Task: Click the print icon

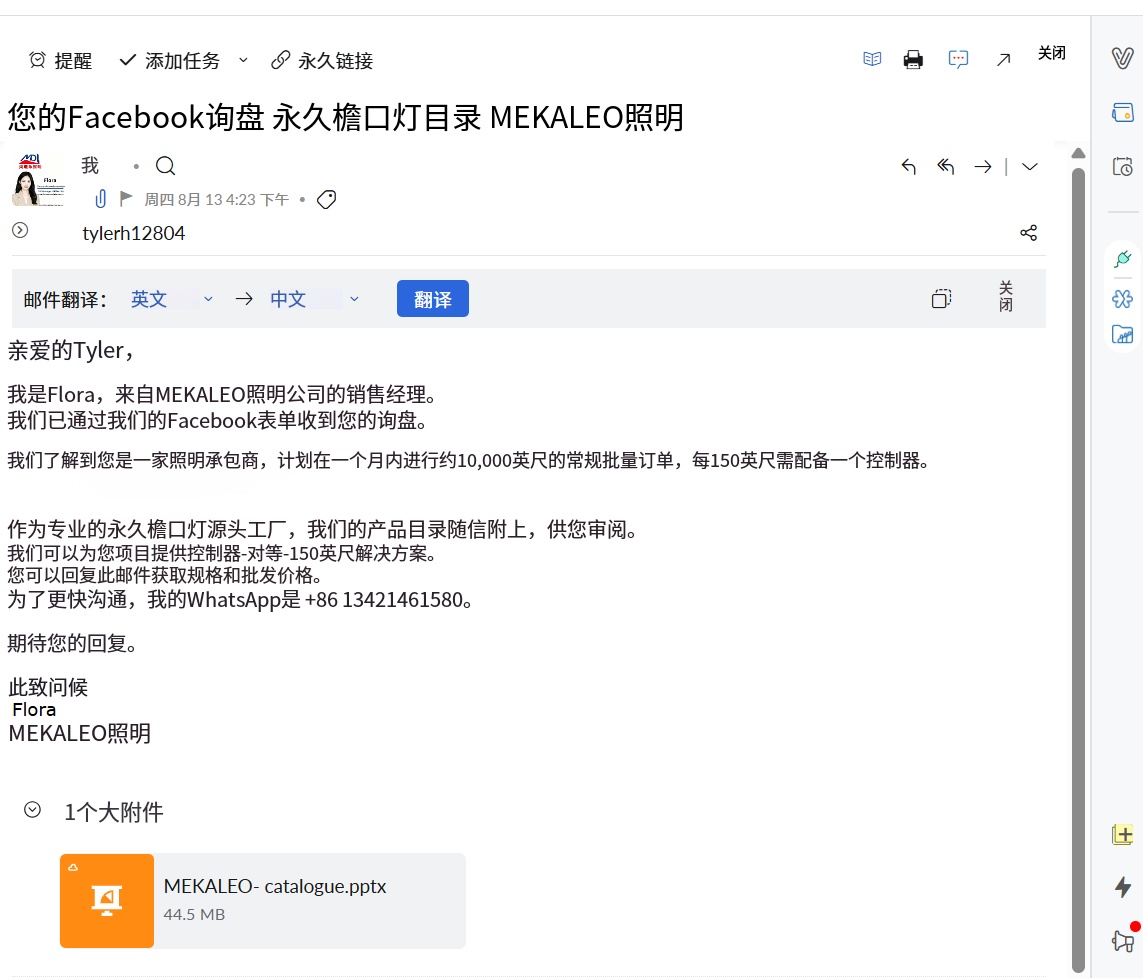Action: pyautogui.click(x=913, y=60)
